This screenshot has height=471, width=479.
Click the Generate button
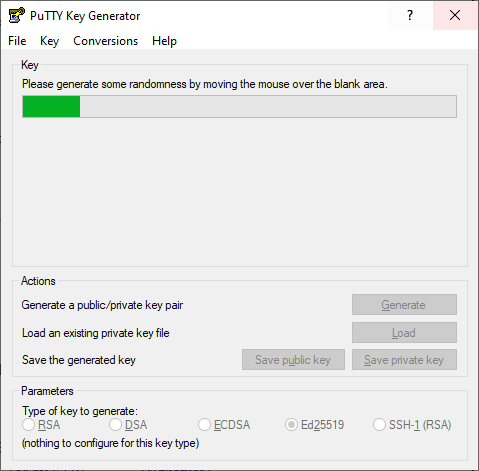point(404,304)
